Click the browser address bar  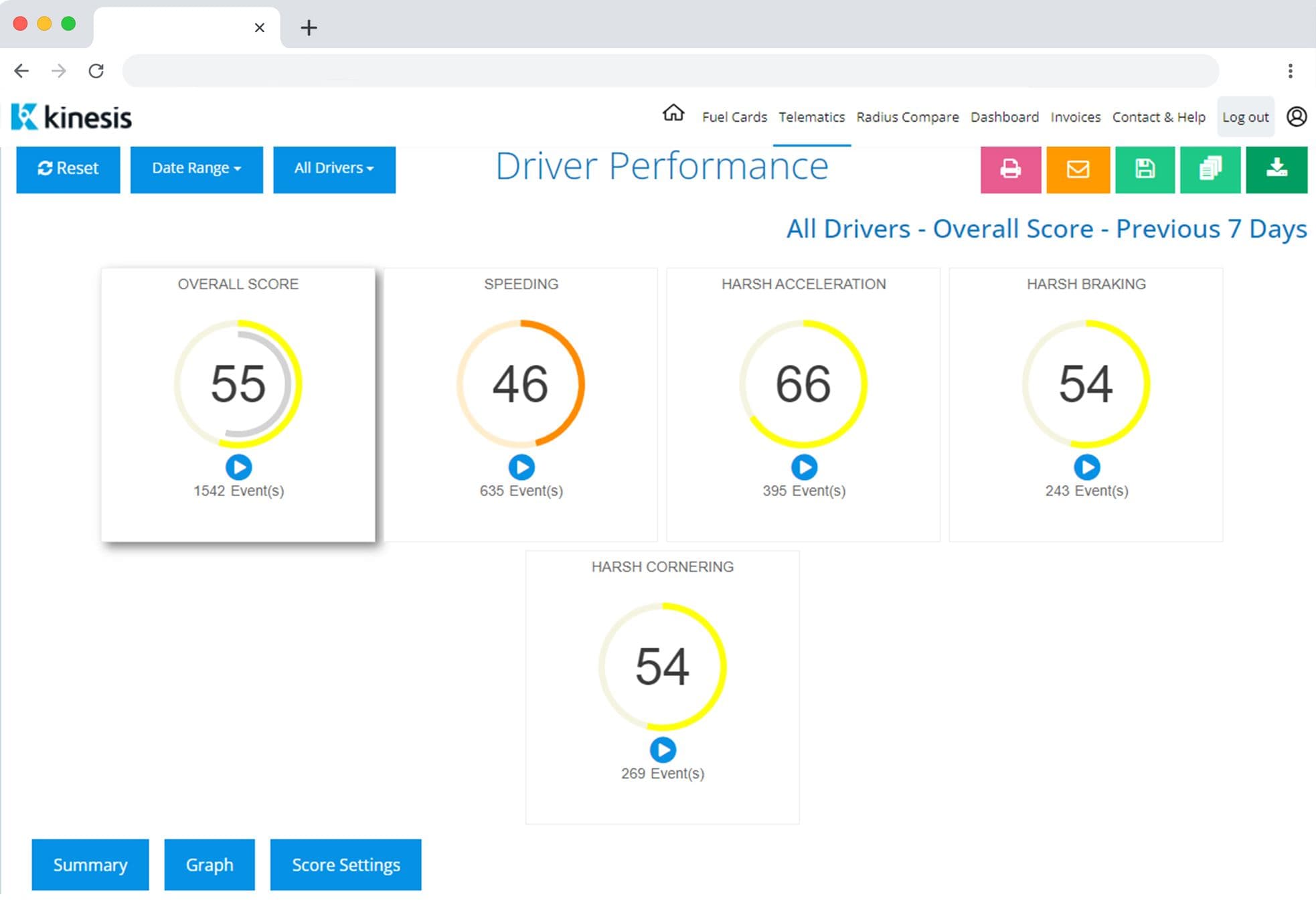click(669, 71)
